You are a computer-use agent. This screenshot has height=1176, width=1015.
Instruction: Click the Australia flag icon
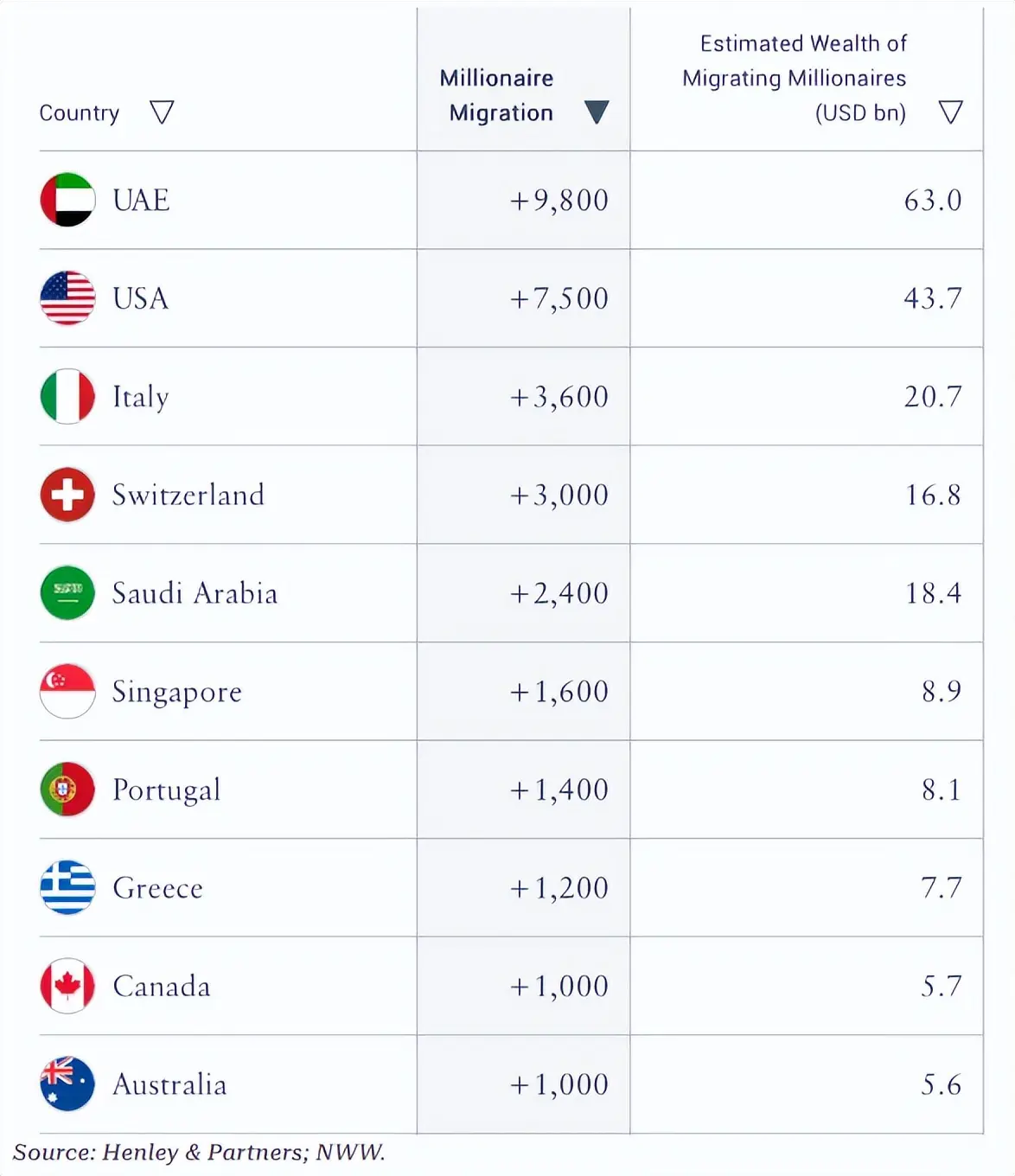tap(67, 1083)
